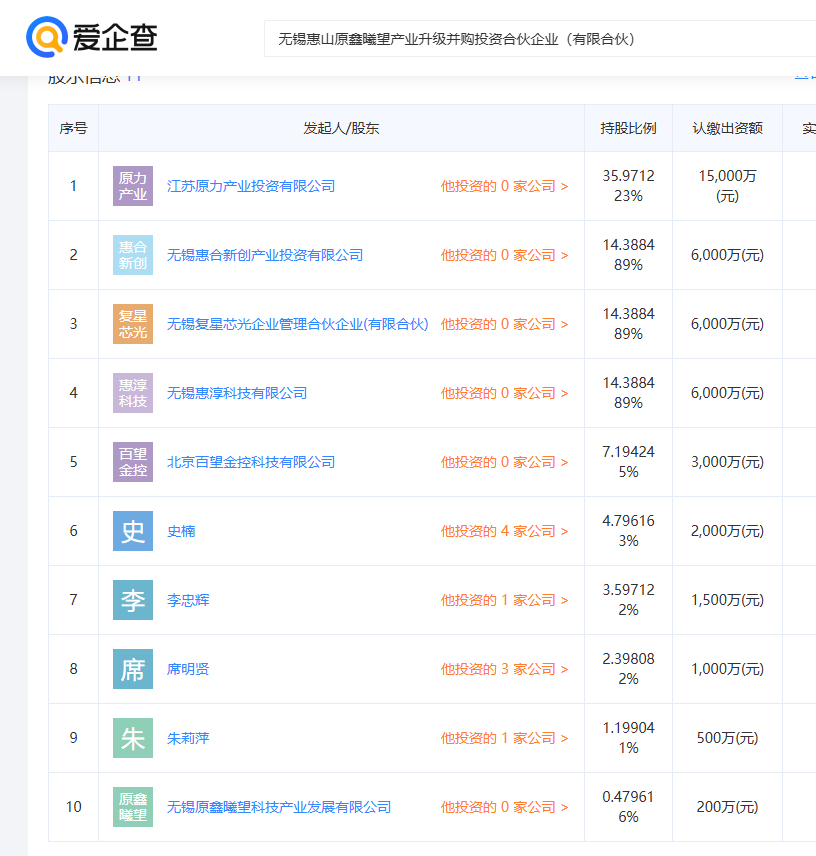Image resolution: width=816 pixels, height=856 pixels.
Task: Open shareholder 席明贤 profile link
Action: coord(188,669)
